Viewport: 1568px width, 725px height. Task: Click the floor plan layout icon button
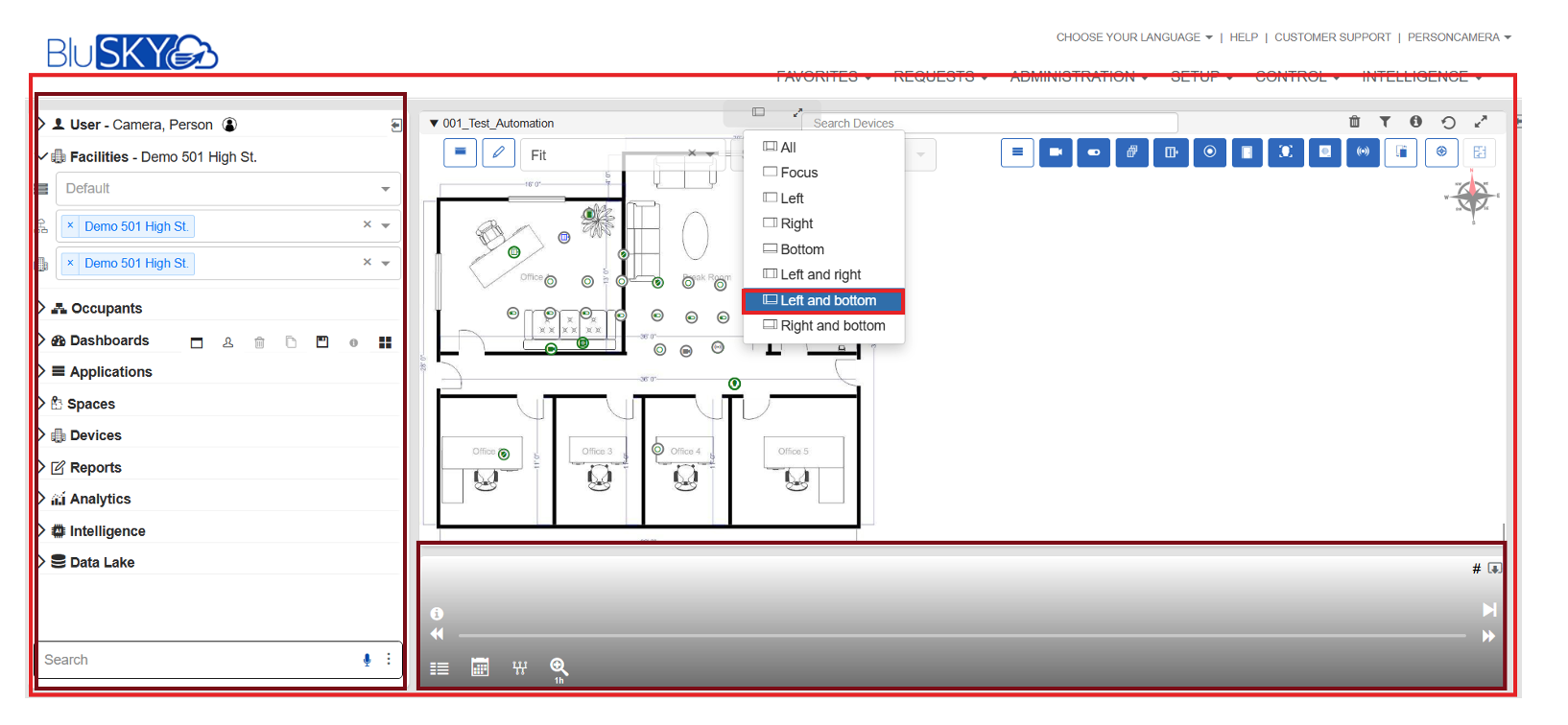click(1480, 152)
